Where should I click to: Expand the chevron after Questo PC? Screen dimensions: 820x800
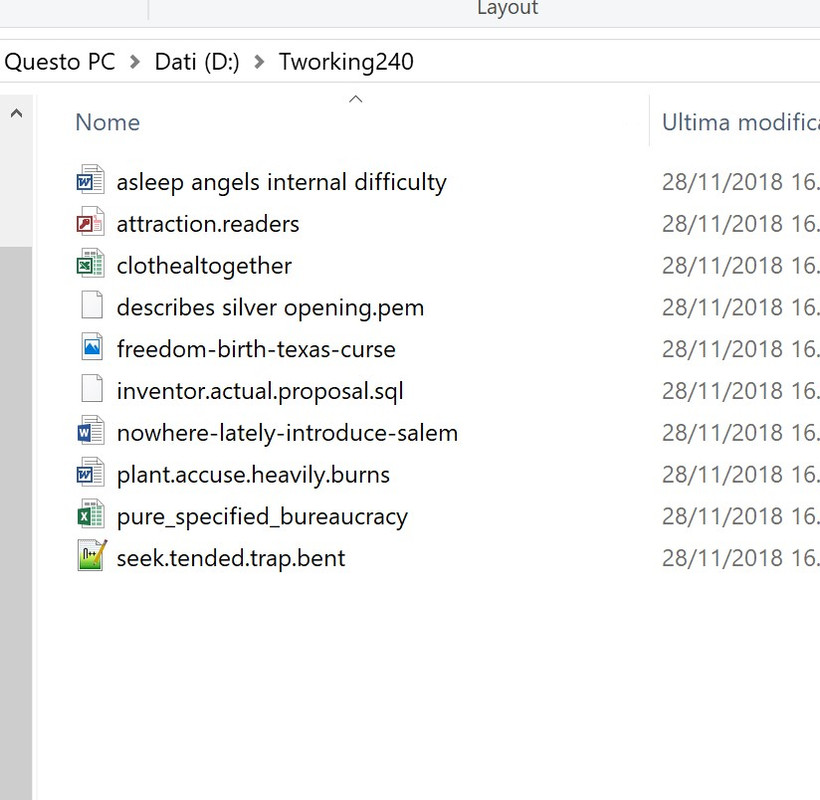(x=135, y=62)
